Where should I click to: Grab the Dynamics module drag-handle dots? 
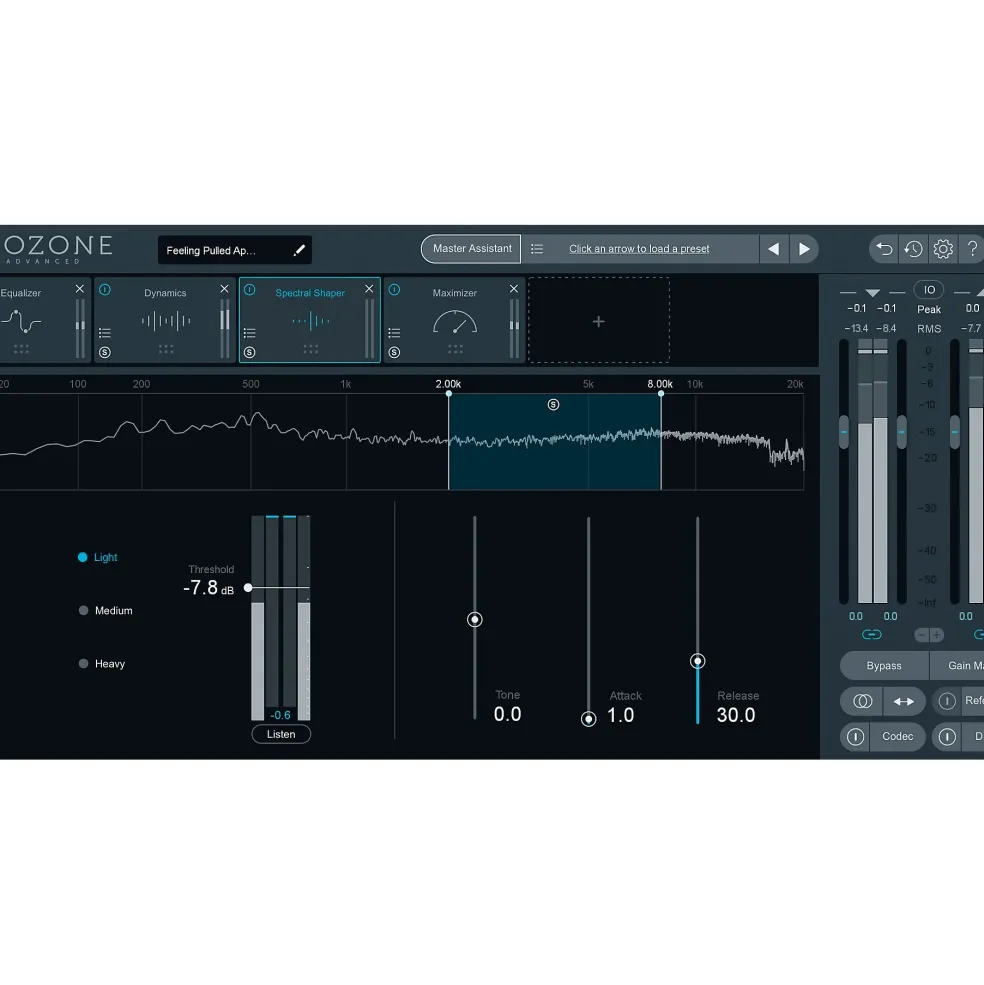pyautogui.click(x=166, y=349)
